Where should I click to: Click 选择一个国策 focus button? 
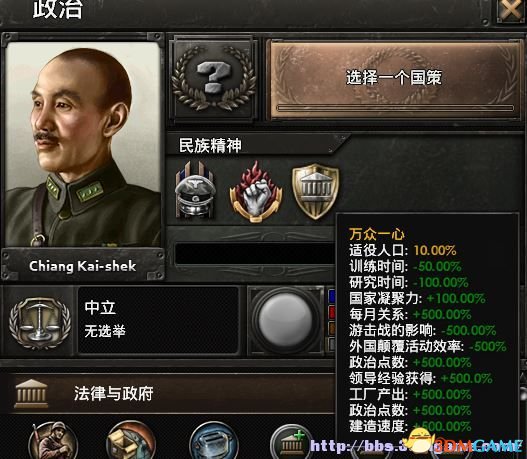point(394,79)
